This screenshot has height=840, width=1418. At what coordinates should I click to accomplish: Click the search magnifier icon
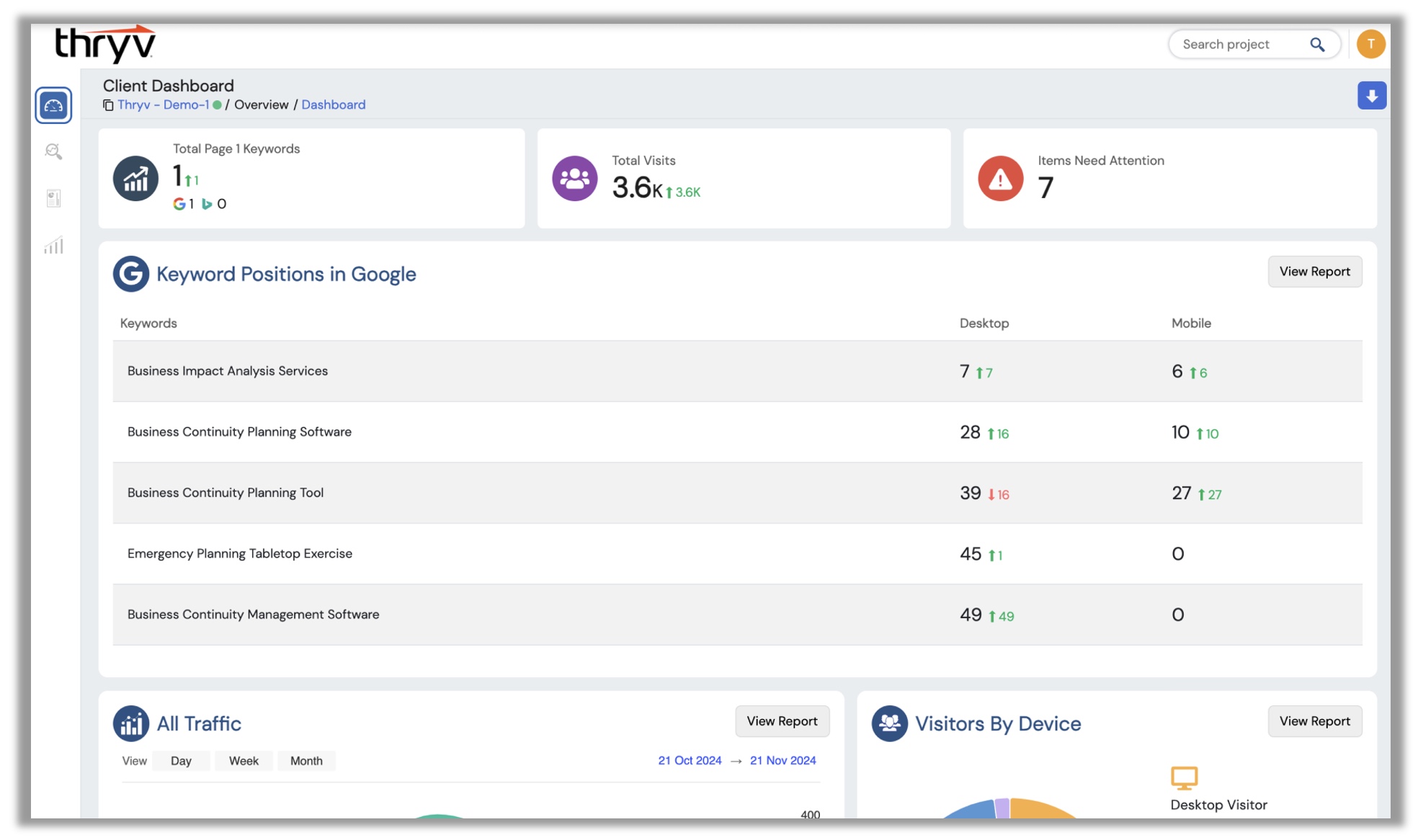(x=1317, y=45)
